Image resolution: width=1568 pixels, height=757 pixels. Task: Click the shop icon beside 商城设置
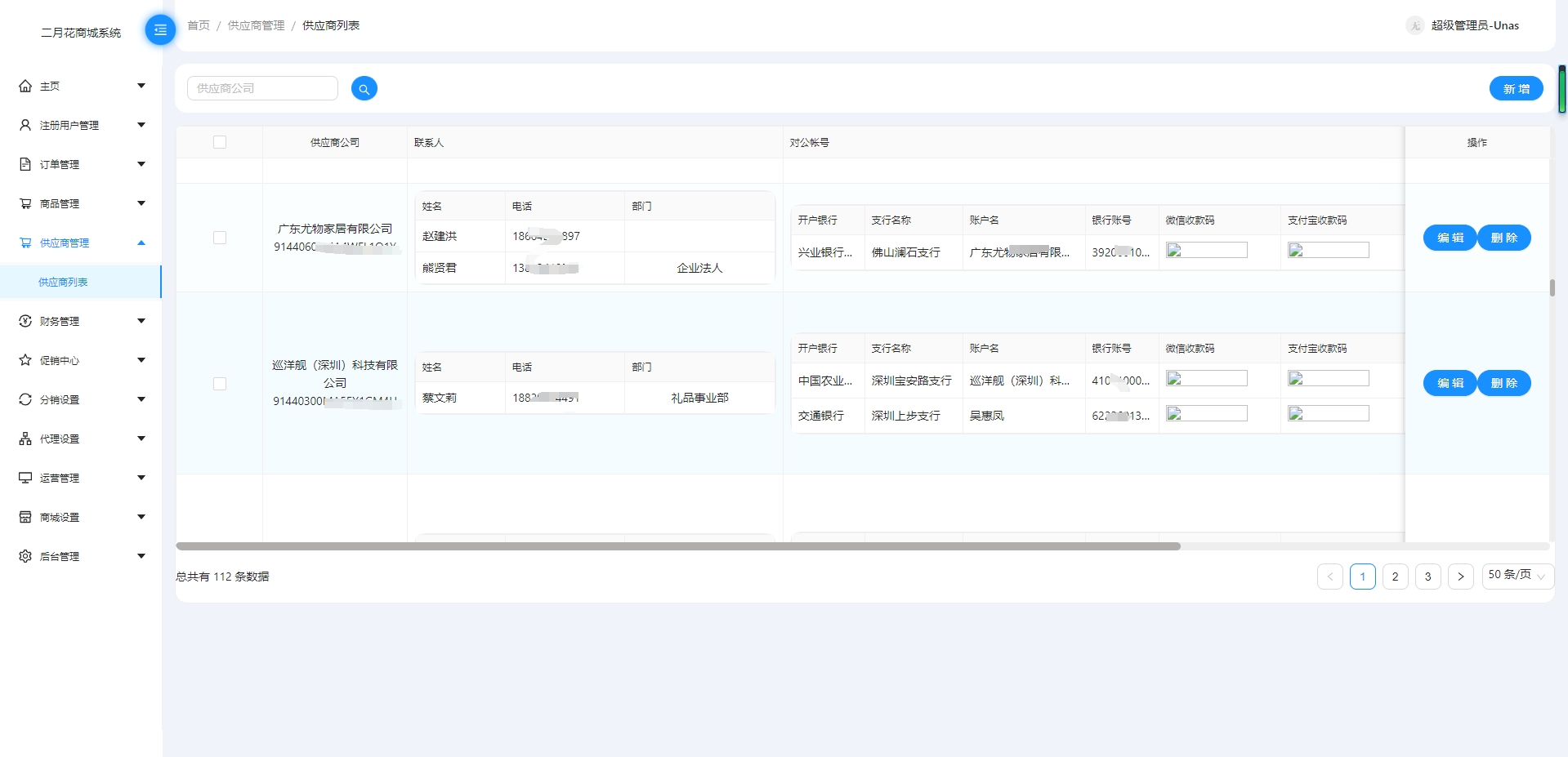point(25,517)
